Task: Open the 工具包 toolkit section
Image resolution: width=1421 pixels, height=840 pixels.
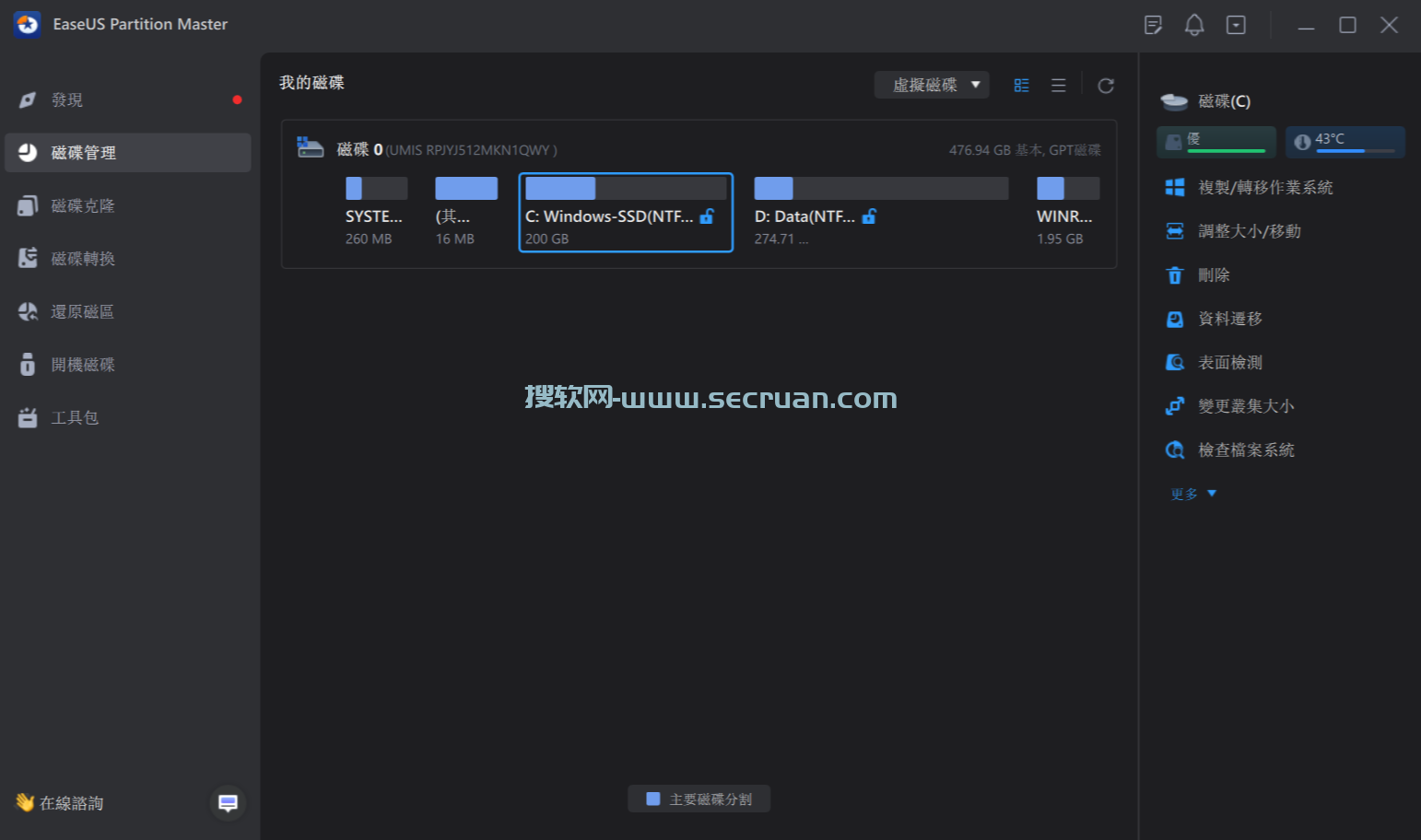Action: 127,417
